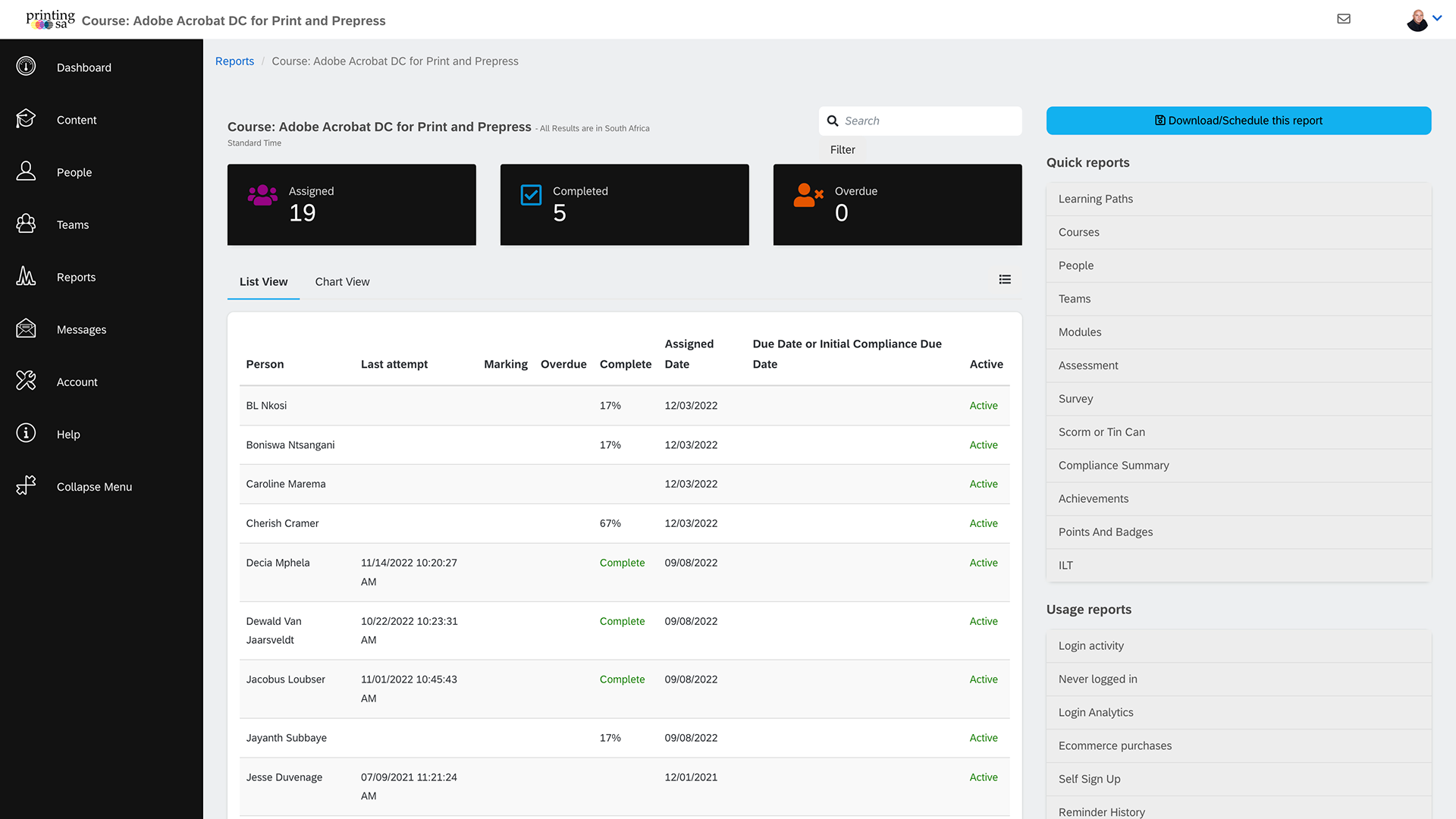Click 67% completion for Cherish Cramer

[x=610, y=523]
